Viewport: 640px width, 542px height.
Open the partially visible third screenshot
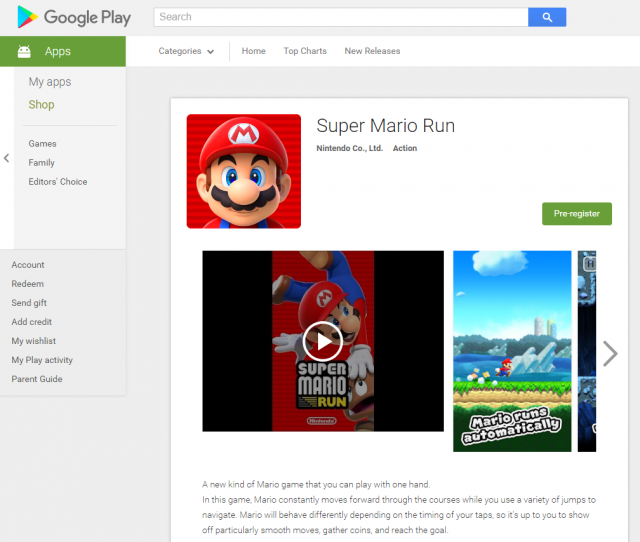[587, 351]
